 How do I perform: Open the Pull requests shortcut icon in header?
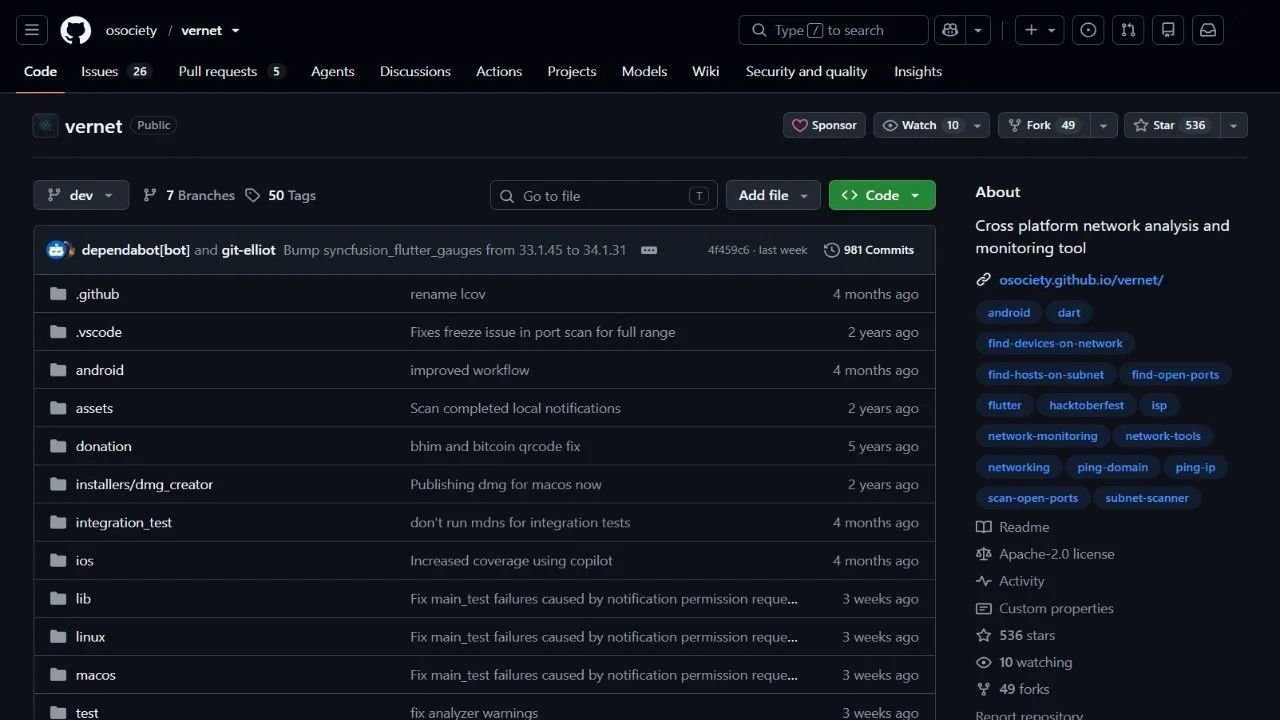click(1128, 30)
